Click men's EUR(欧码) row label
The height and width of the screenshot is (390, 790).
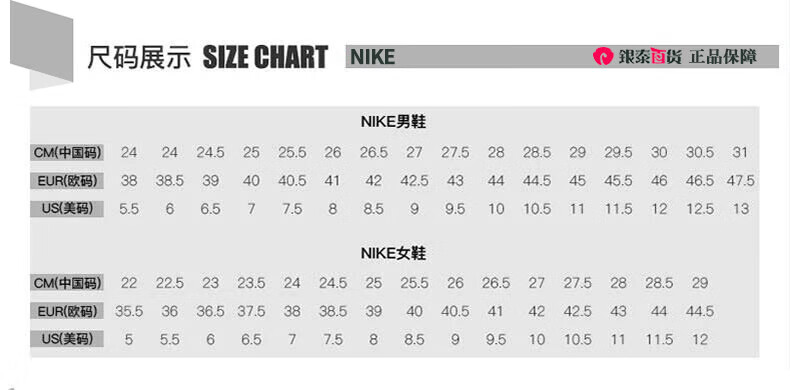[67, 180]
